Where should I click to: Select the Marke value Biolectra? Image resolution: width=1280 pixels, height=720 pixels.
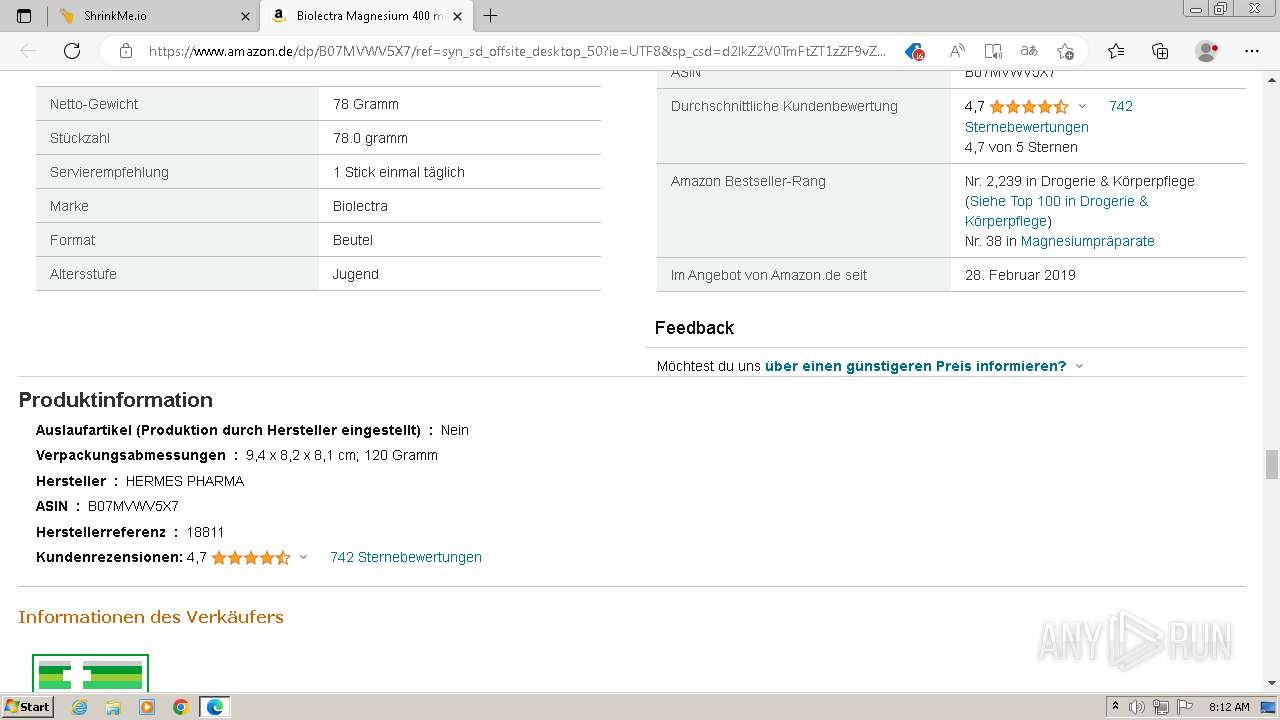pyautogui.click(x=360, y=206)
